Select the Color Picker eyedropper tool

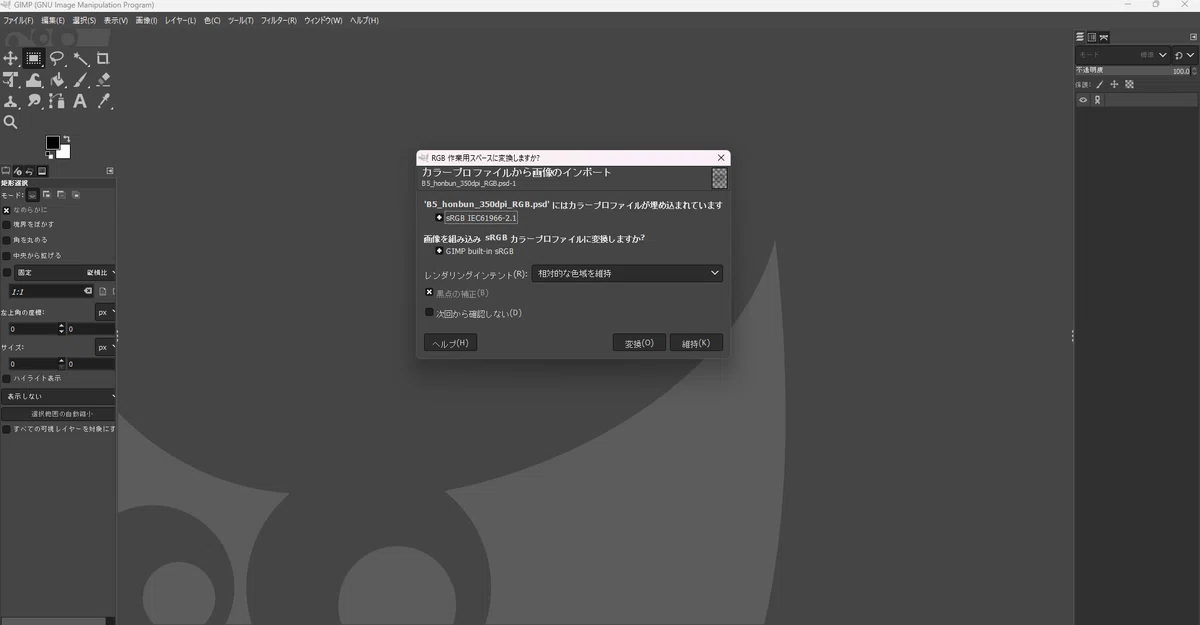(103, 101)
